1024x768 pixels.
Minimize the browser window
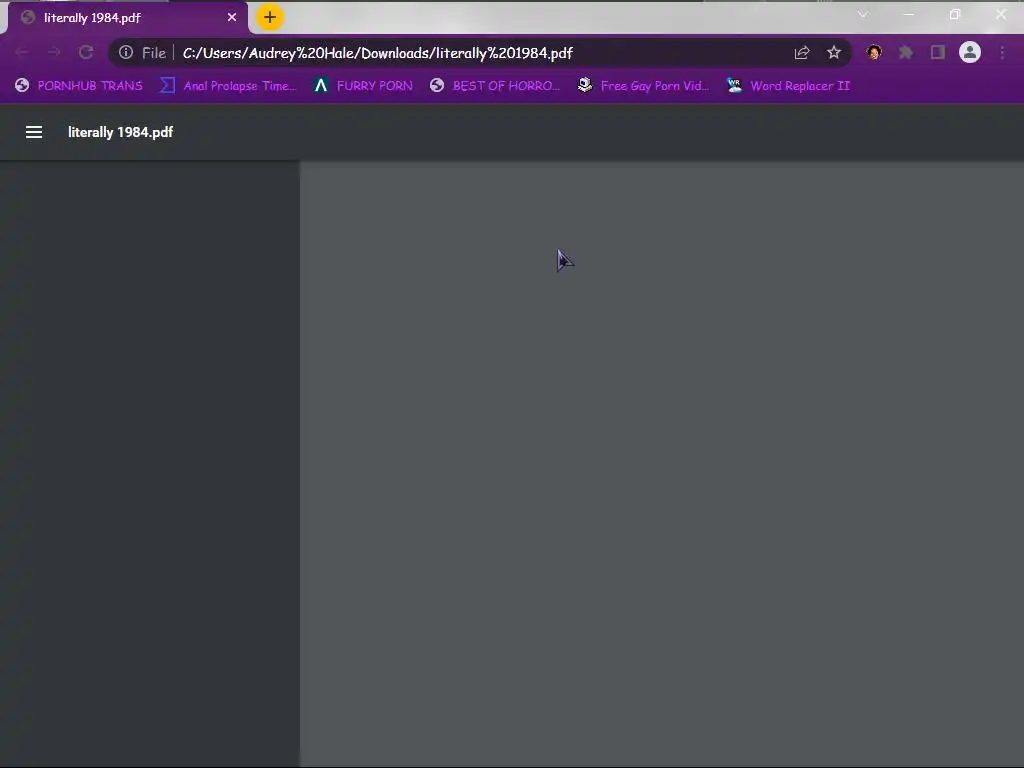(x=909, y=14)
